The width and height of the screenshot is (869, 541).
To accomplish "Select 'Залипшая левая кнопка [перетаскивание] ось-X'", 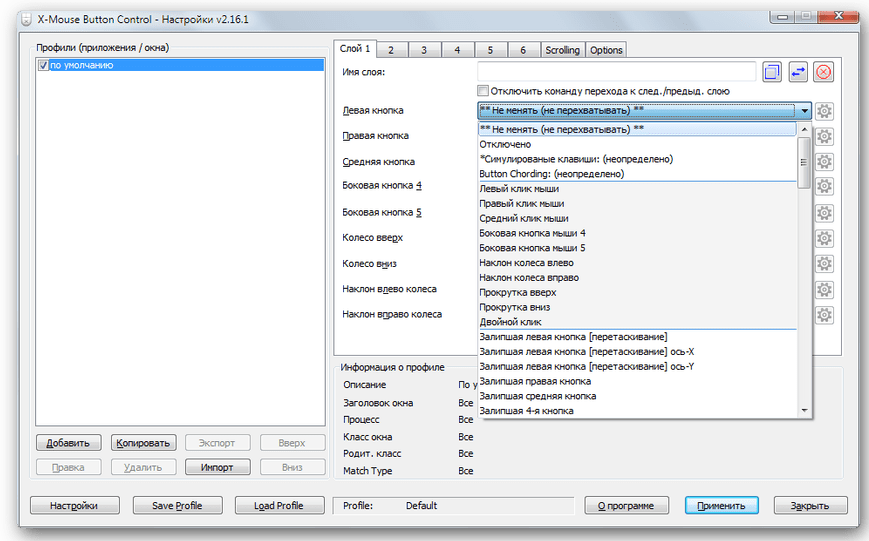I will 637,352.
